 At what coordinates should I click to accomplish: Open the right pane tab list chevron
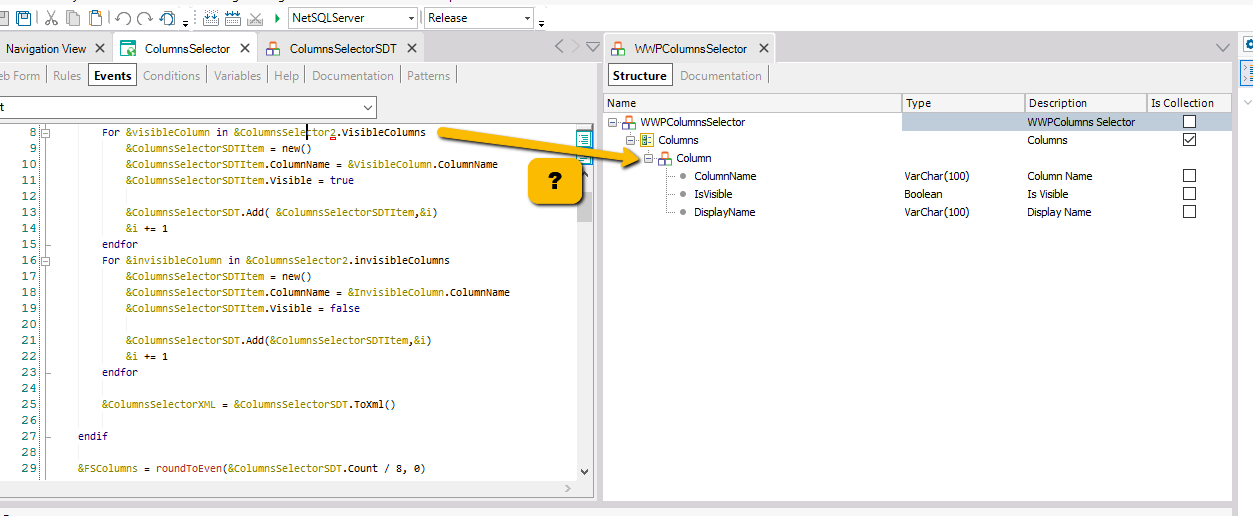pyautogui.click(x=1222, y=47)
